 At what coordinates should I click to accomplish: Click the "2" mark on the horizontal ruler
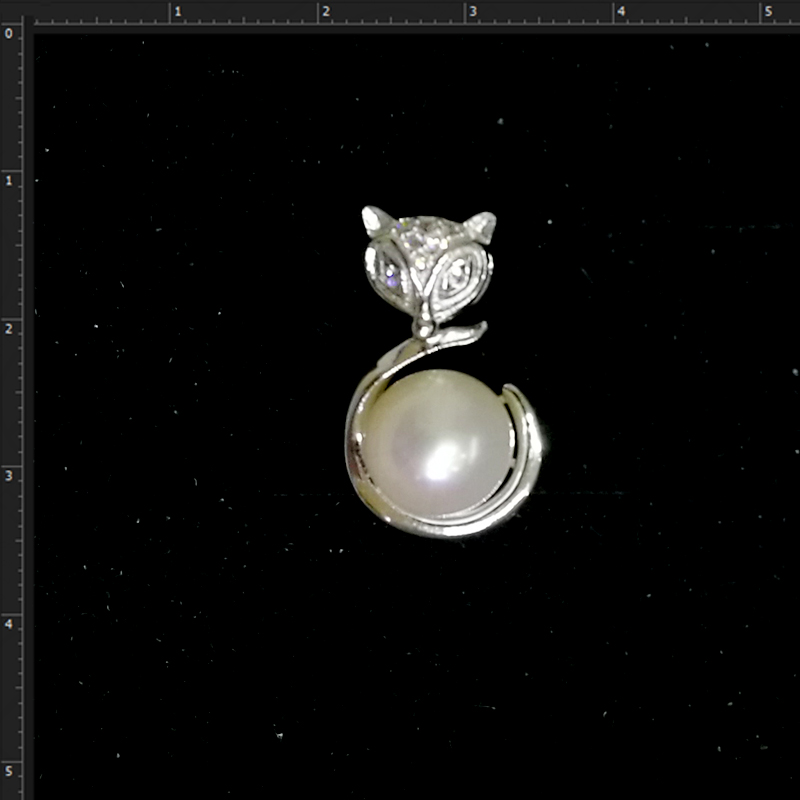tap(326, 11)
